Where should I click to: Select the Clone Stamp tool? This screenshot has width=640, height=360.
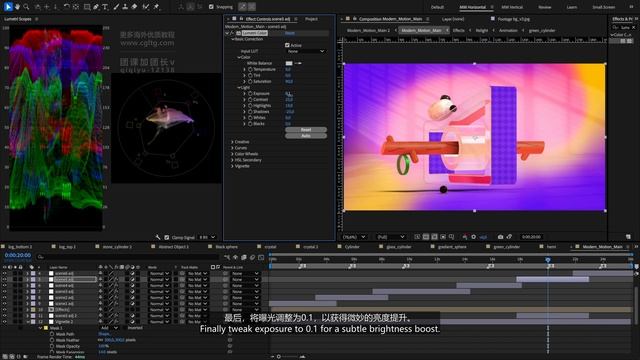[125, 7]
